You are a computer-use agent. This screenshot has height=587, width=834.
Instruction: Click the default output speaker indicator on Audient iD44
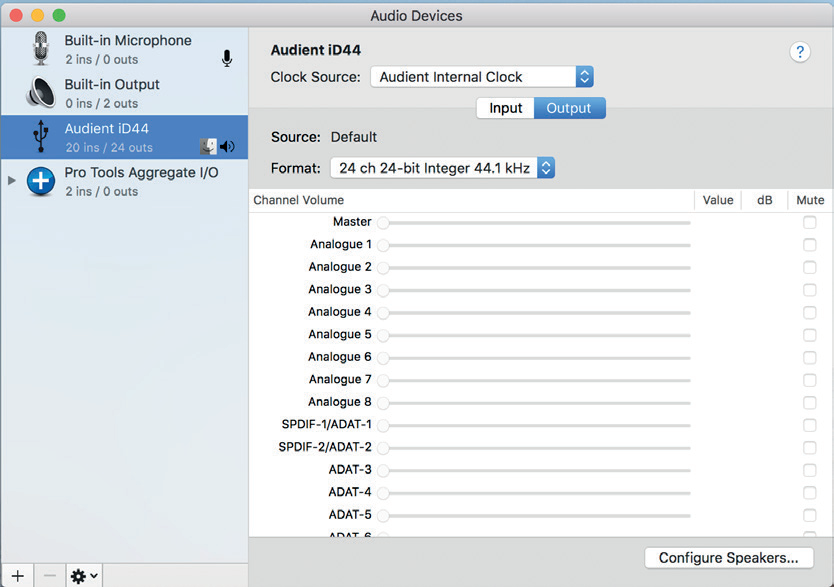point(228,146)
